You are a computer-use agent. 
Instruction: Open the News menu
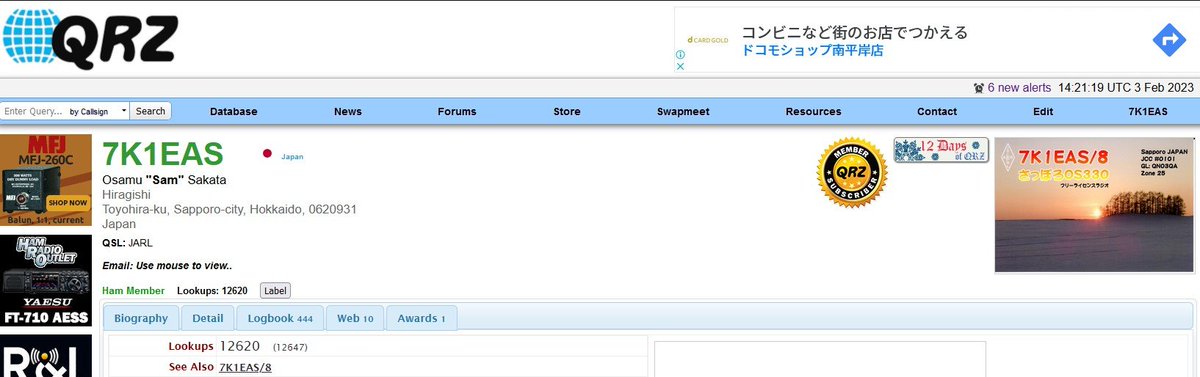[x=348, y=111]
